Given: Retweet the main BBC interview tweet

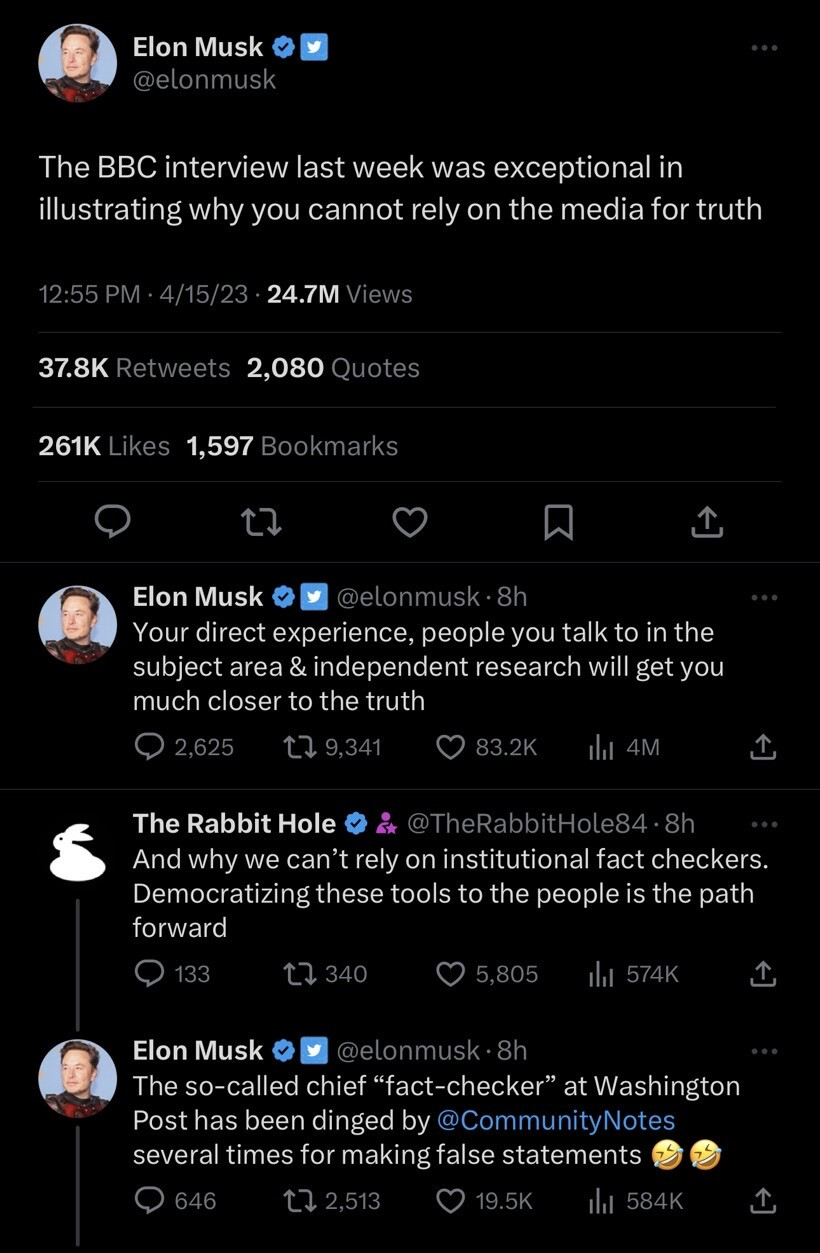Looking at the screenshot, I should coord(262,521).
